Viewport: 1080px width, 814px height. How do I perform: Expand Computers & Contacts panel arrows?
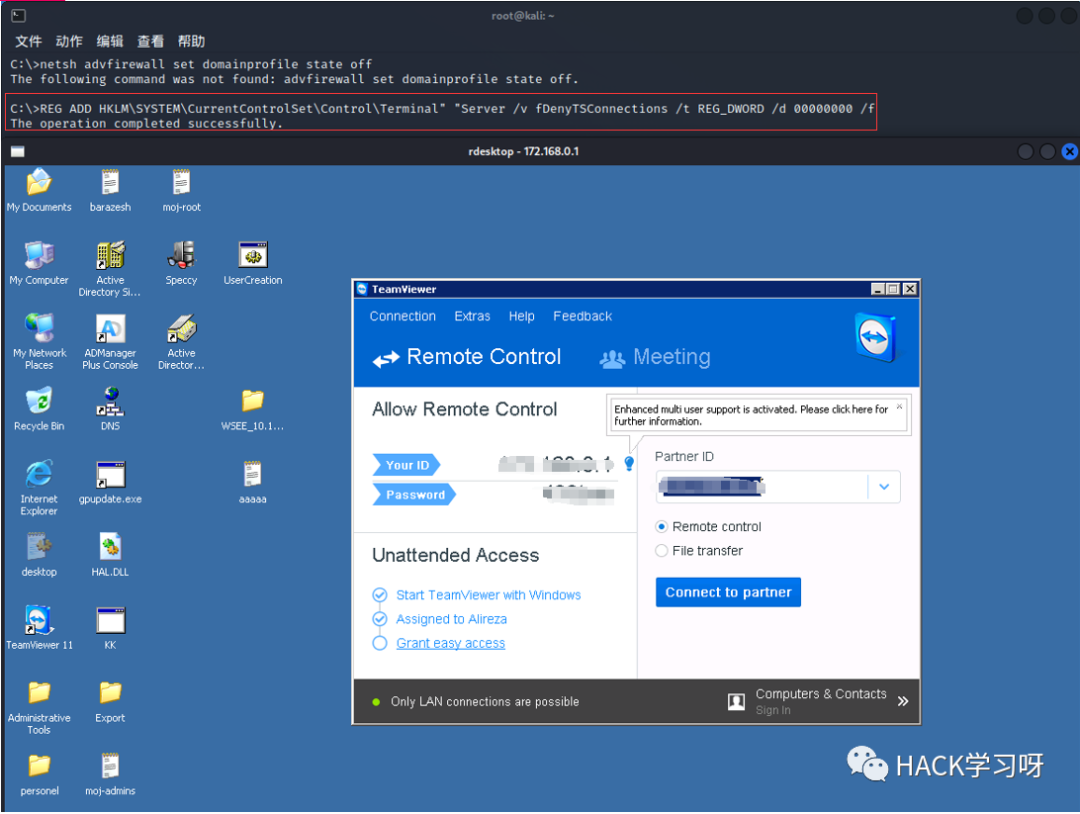903,701
